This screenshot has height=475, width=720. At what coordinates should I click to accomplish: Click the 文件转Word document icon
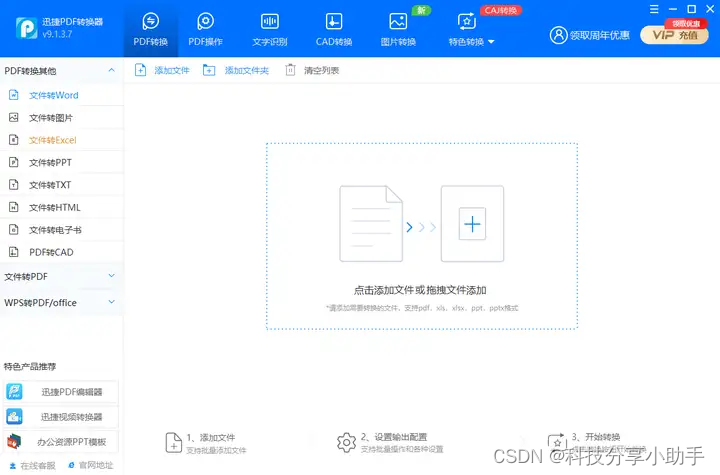[x=14, y=95]
